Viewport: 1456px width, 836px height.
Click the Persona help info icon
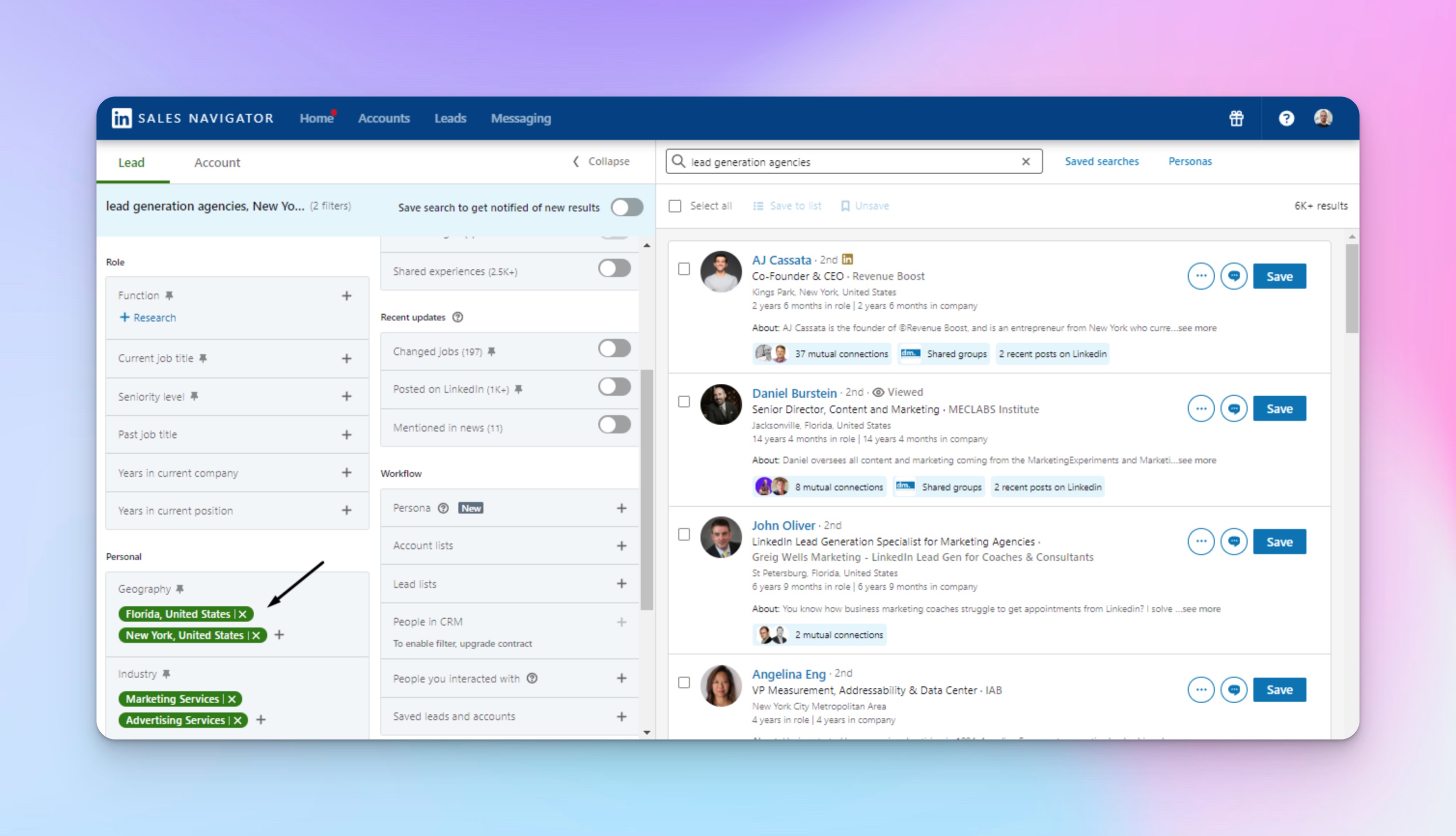pos(443,508)
